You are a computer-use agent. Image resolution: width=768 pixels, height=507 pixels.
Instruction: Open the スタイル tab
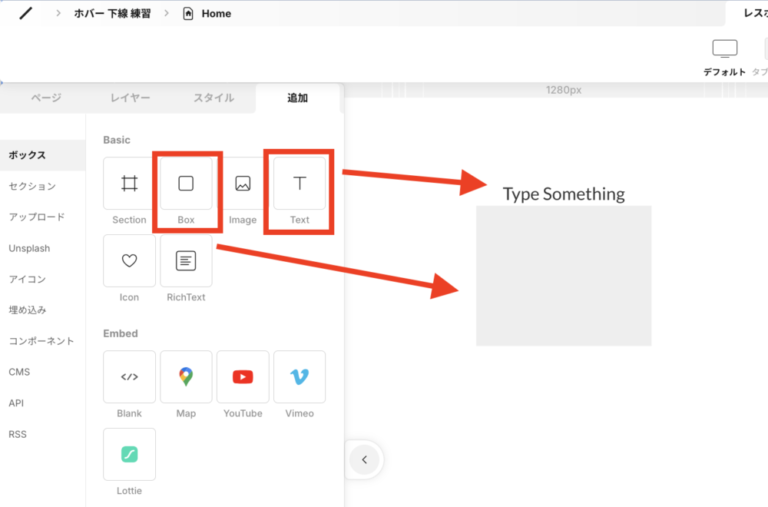pyautogui.click(x=214, y=98)
